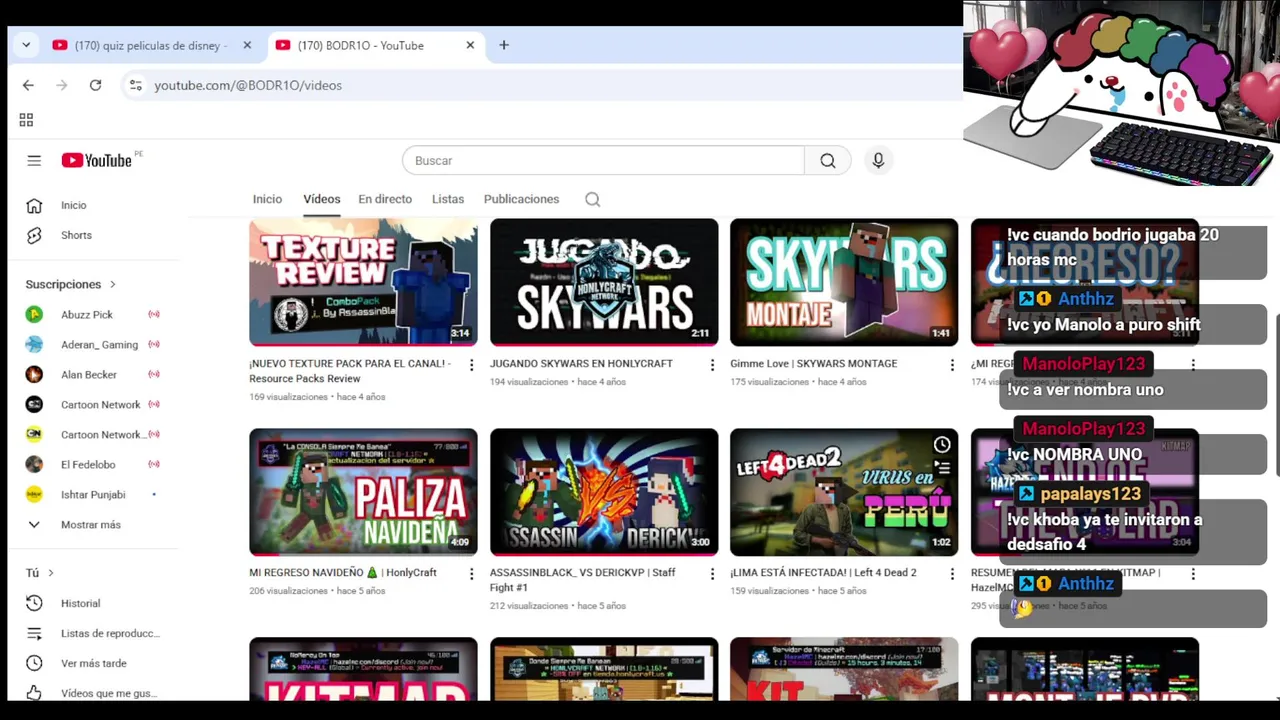
Task: Switch to the Publicaciones tab
Action: (x=521, y=199)
